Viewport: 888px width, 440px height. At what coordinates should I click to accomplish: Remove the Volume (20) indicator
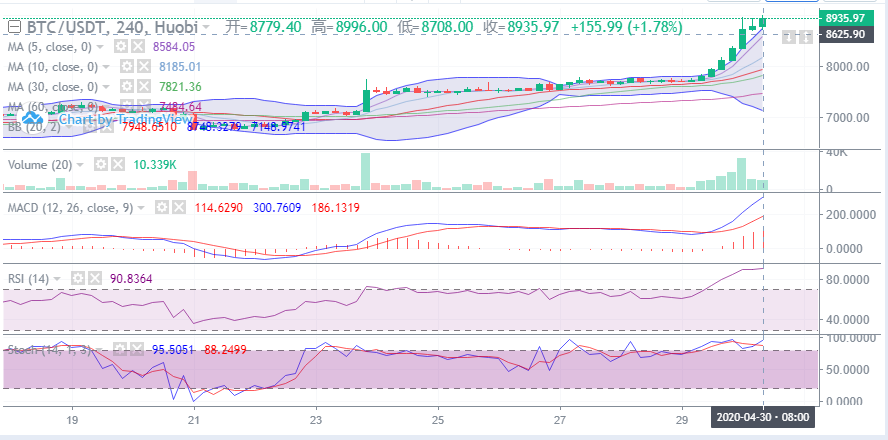(117, 165)
